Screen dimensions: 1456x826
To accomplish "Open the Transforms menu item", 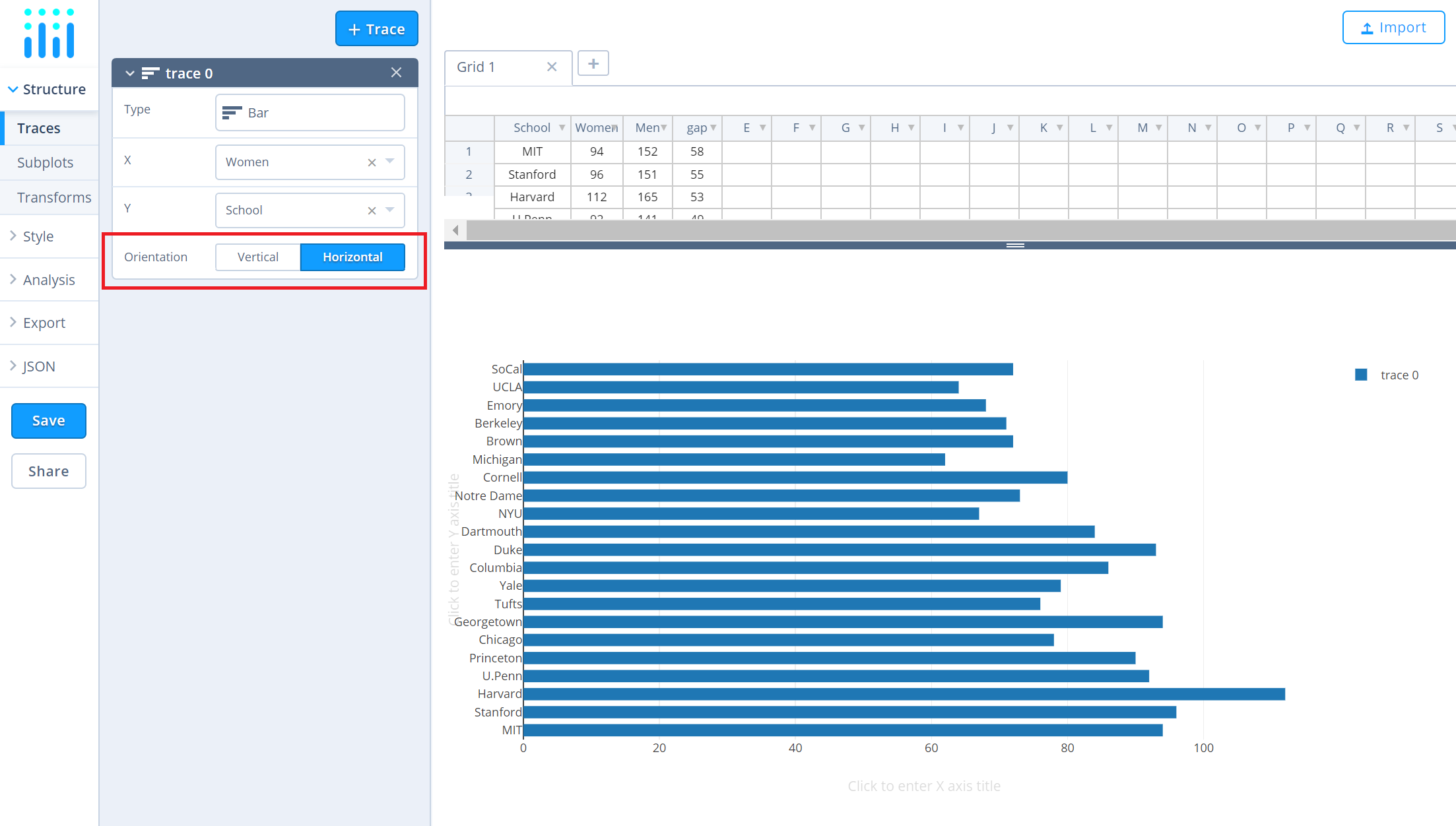I will (x=50, y=197).
